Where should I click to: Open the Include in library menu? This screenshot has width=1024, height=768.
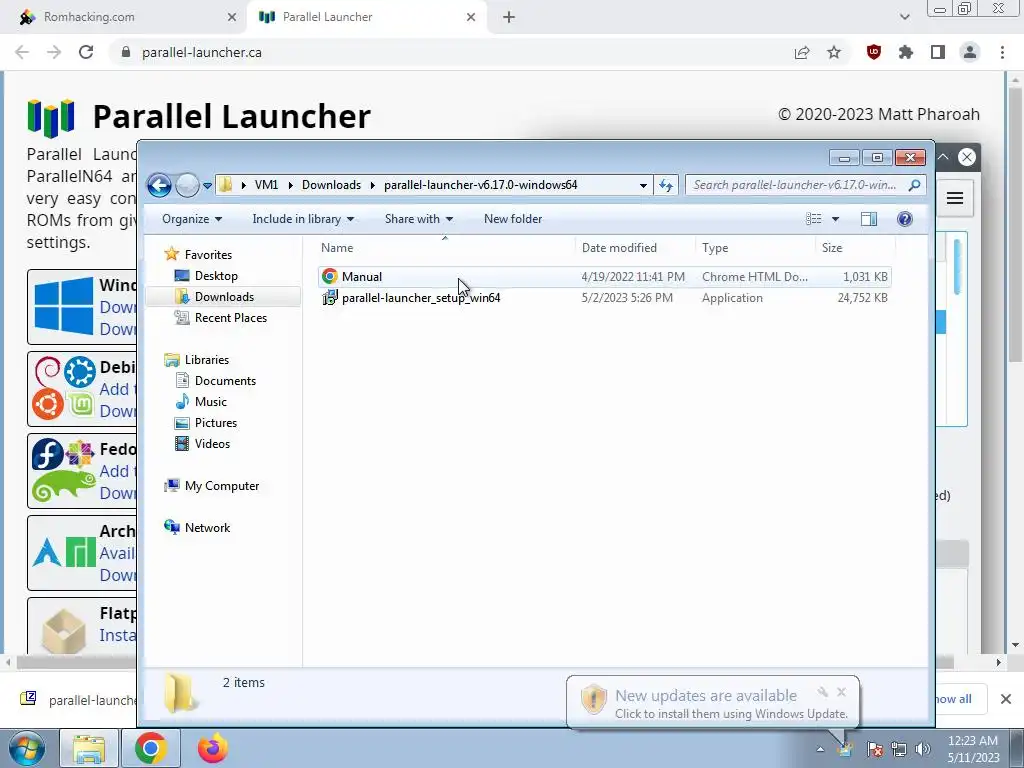pyautogui.click(x=303, y=219)
